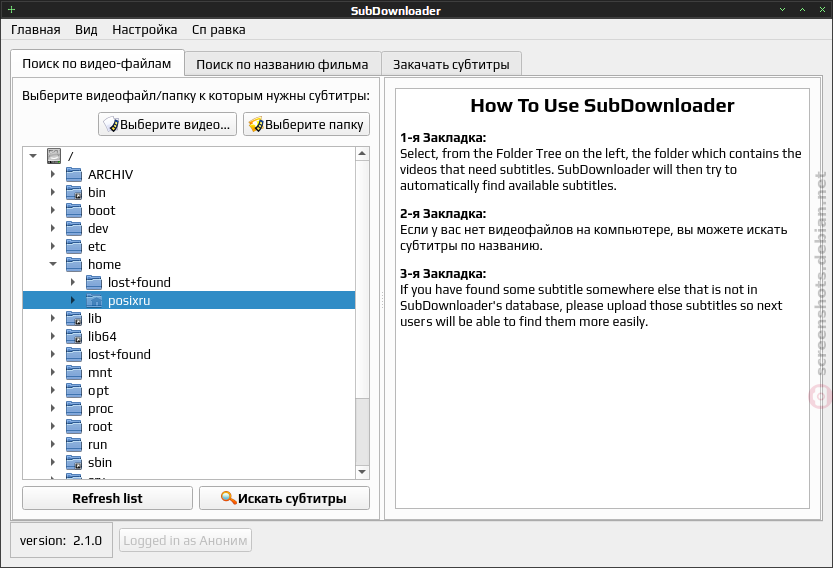Switch to Закачать субтитры tab
The height and width of the screenshot is (568, 833).
point(451,64)
